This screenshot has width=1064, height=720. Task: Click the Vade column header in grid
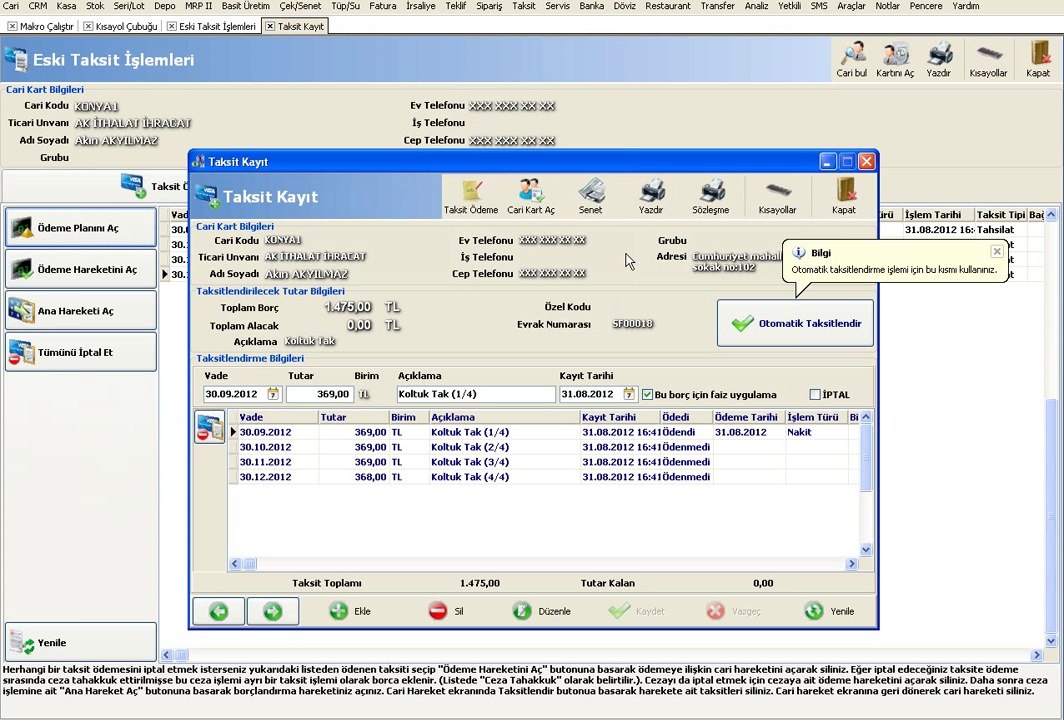[278, 417]
